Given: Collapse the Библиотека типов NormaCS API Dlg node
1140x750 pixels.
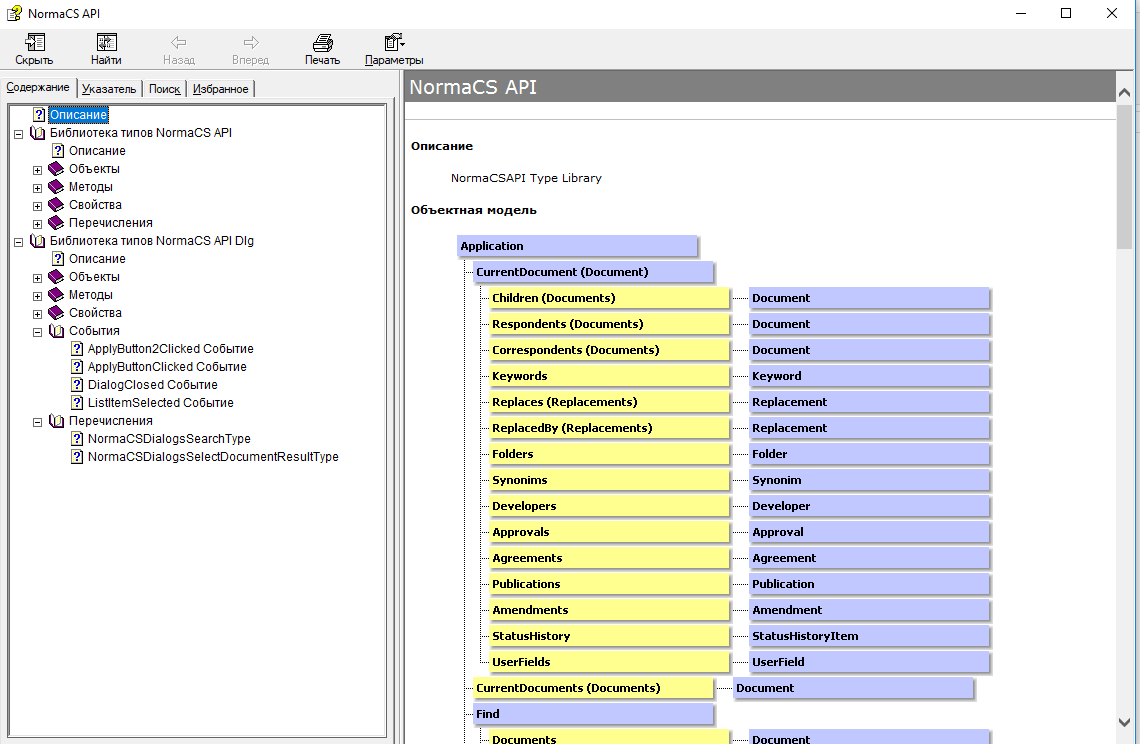Looking at the screenshot, I should pos(19,242).
